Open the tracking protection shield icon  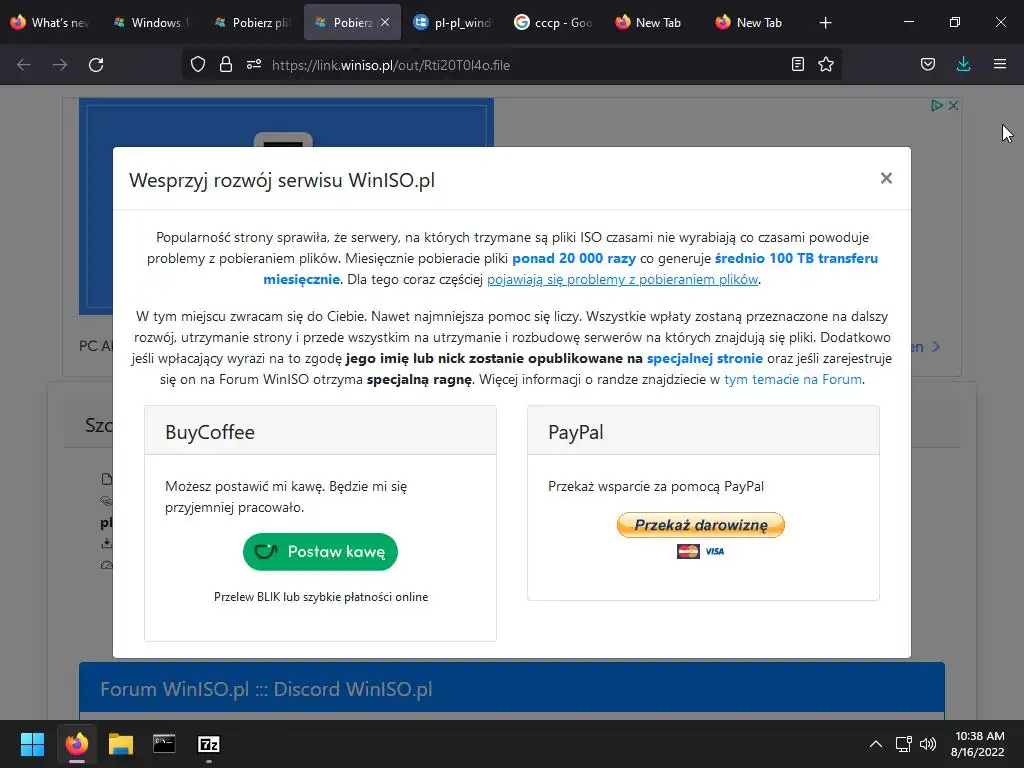(198, 65)
